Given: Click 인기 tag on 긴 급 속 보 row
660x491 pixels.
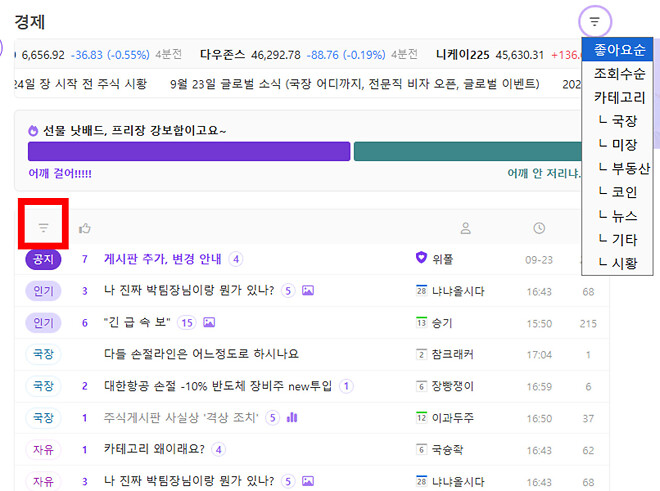Looking at the screenshot, I should 43,323.
